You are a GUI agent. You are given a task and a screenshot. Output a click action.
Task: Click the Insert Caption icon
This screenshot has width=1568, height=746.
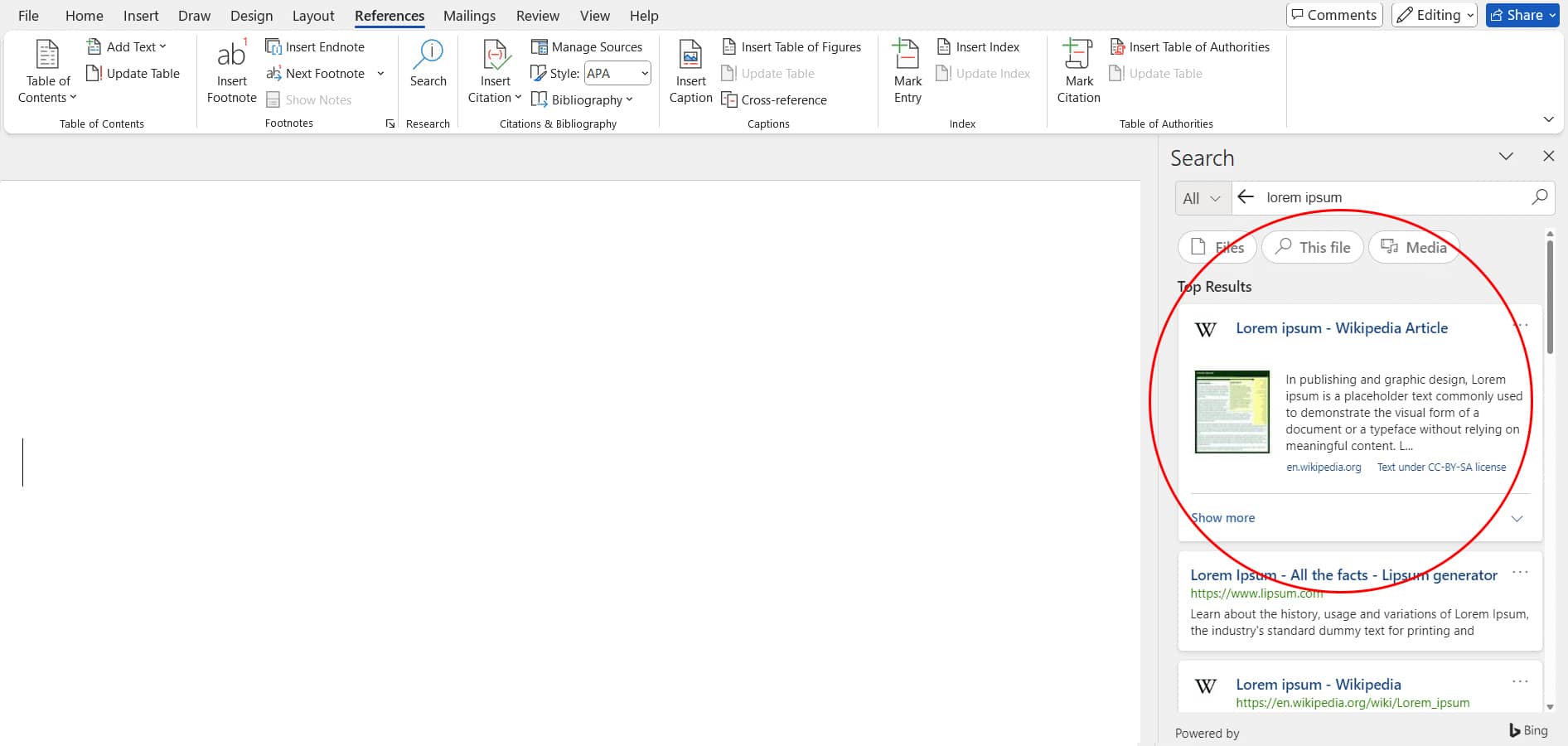point(690,55)
